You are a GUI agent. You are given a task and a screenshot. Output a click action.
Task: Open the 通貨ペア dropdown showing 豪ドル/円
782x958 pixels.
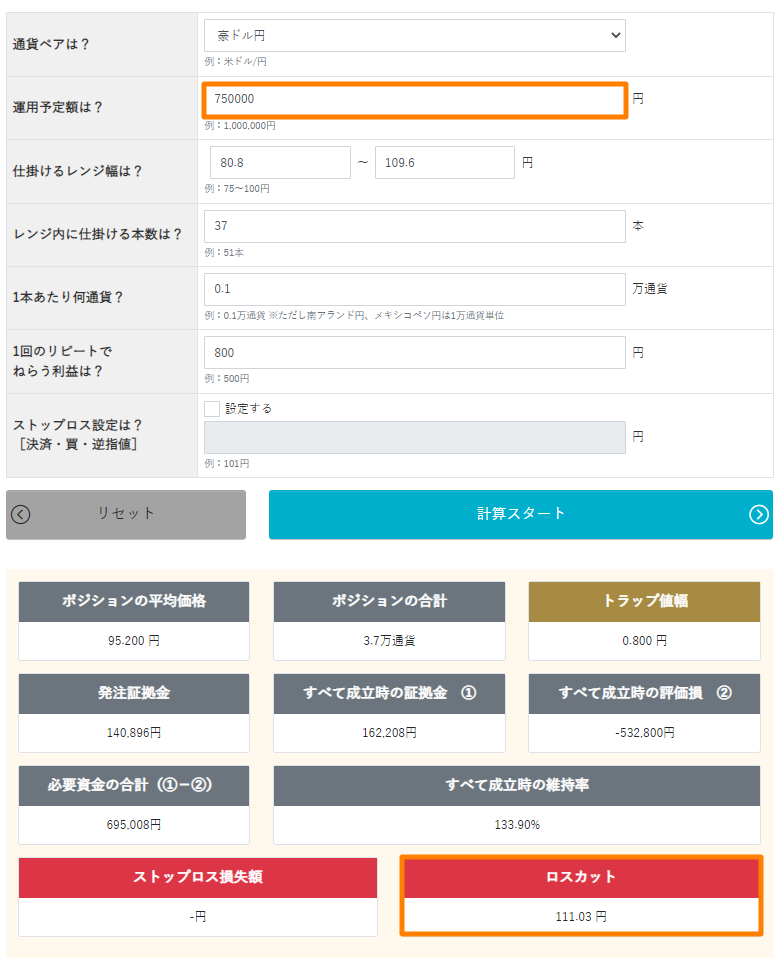414,35
